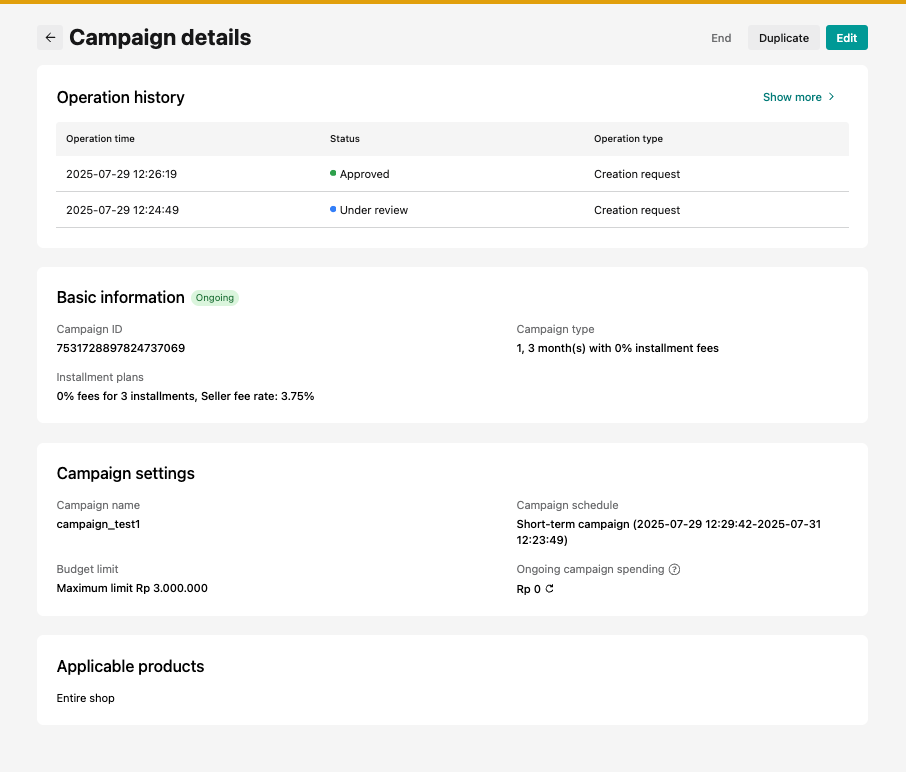
Task: Select the 12:26:19 approved operation row
Action: [x=452, y=174]
